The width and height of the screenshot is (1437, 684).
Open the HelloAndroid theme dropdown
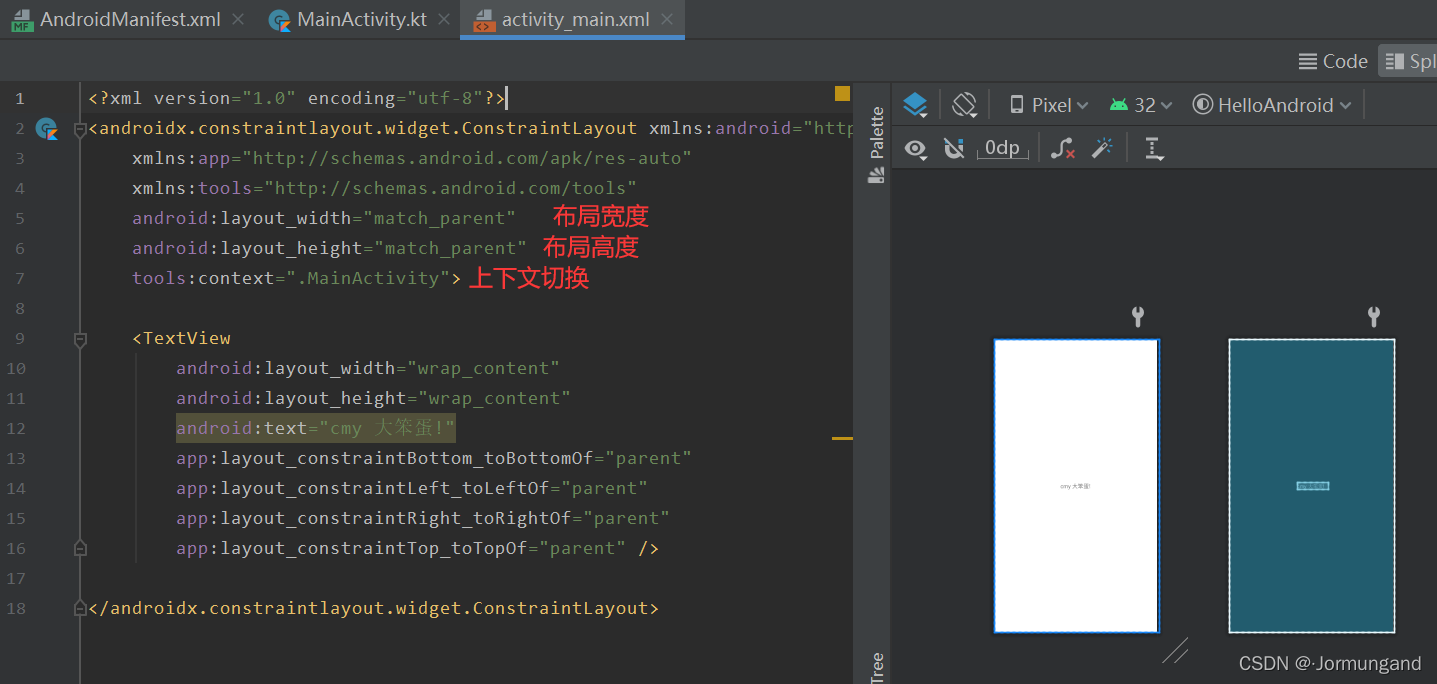pos(1273,105)
